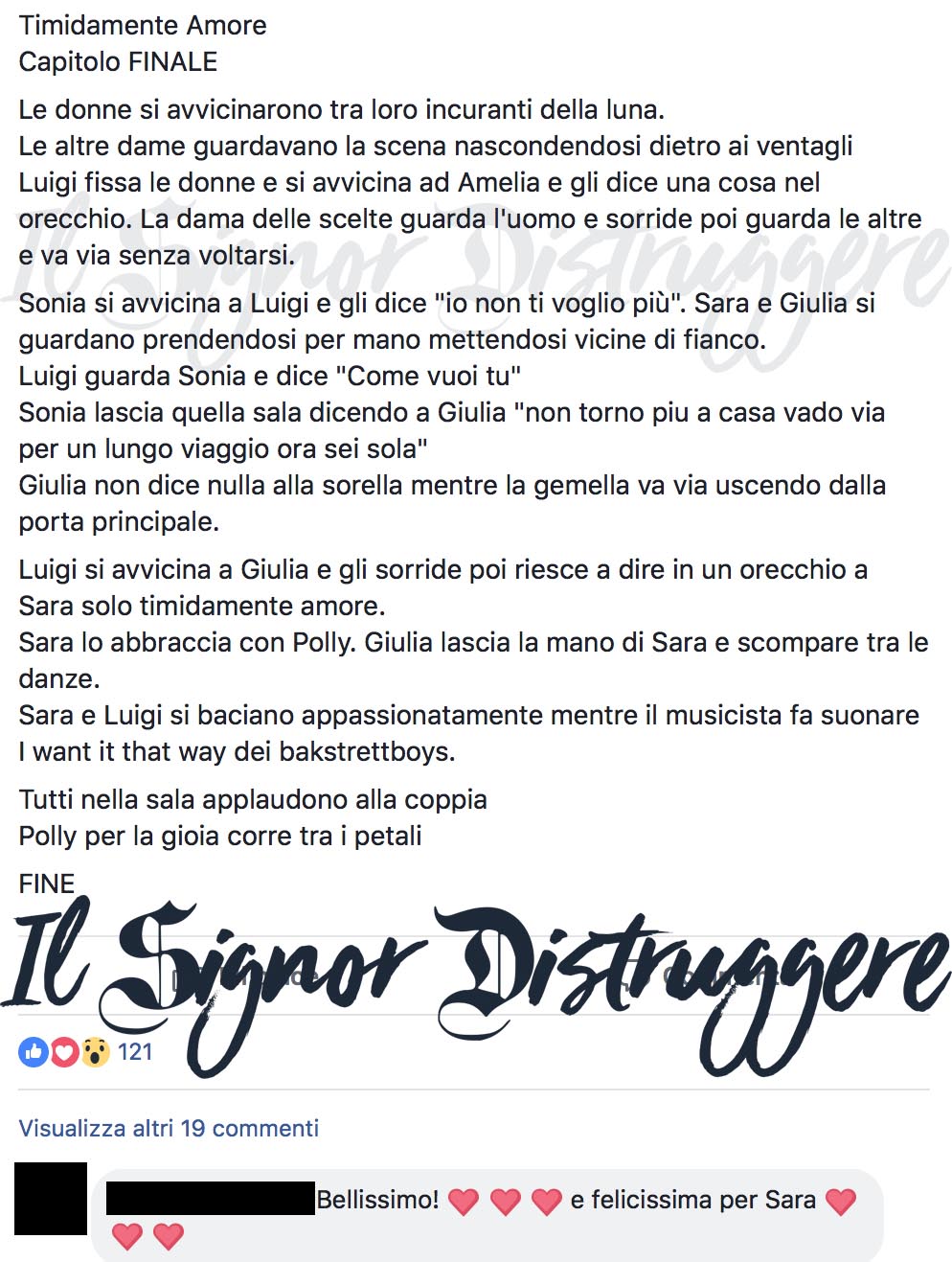Screen dimensions: 952x1262
Task: Click the line mentioning 'I want it that way'
Action: pos(237,751)
